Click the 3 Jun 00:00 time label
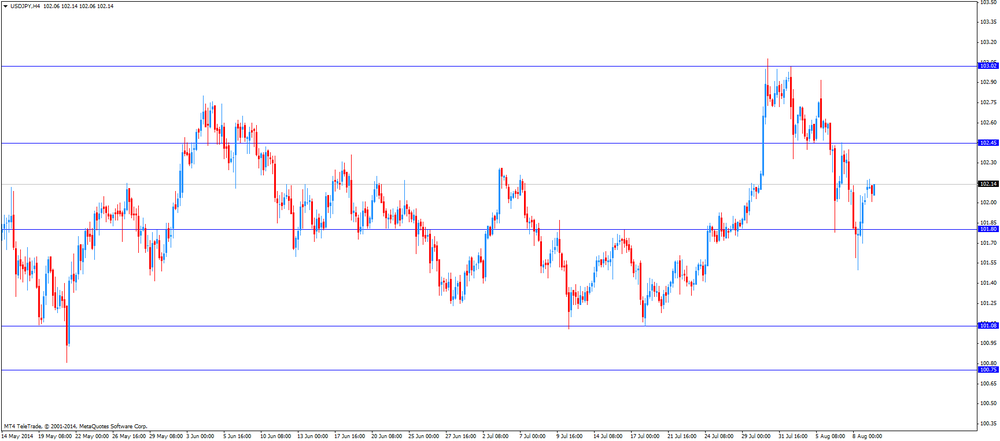The width and height of the screenshot is (1000, 441). pyautogui.click(x=202, y=437)
